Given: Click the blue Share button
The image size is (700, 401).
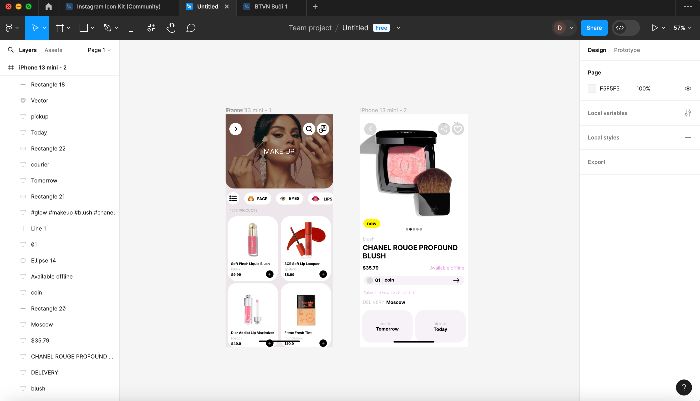Looking at the screenshot, I should coord(594,28).
